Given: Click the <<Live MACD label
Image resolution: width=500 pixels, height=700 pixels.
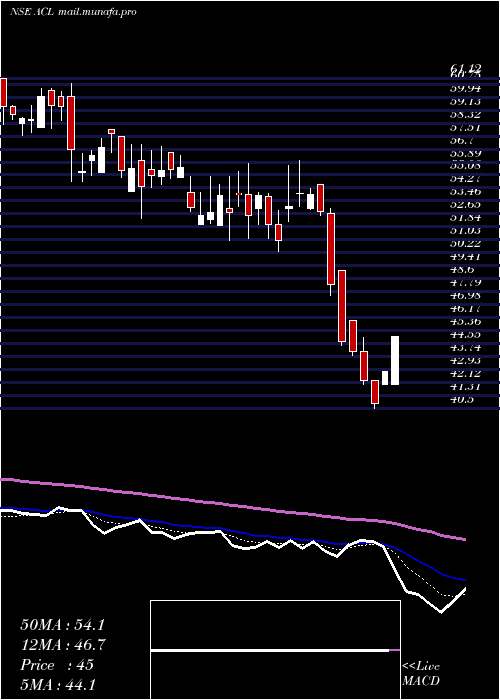Looking at the screenshot, I should coord(421,673).
